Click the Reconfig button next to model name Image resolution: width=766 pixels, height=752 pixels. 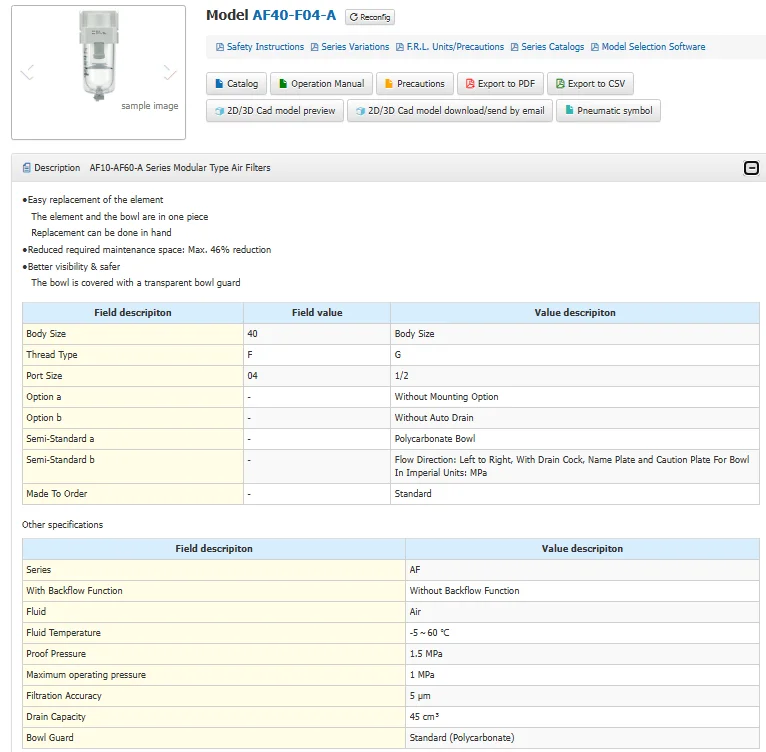click(370, 17)
